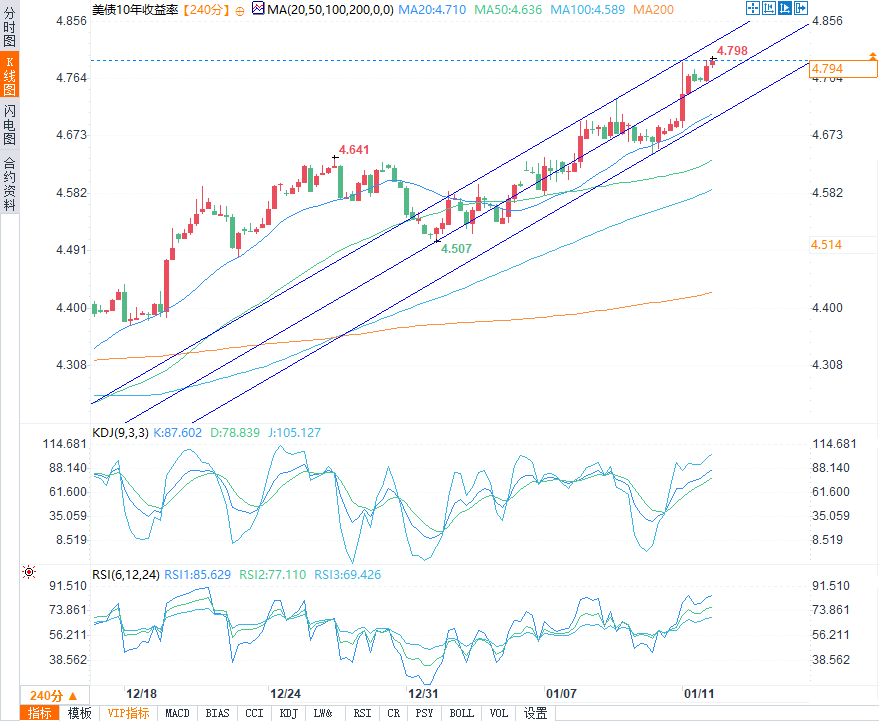Screen dimensions: 879x721
Task: Click the red gear icon beside RSI
Action: [29, 572]
